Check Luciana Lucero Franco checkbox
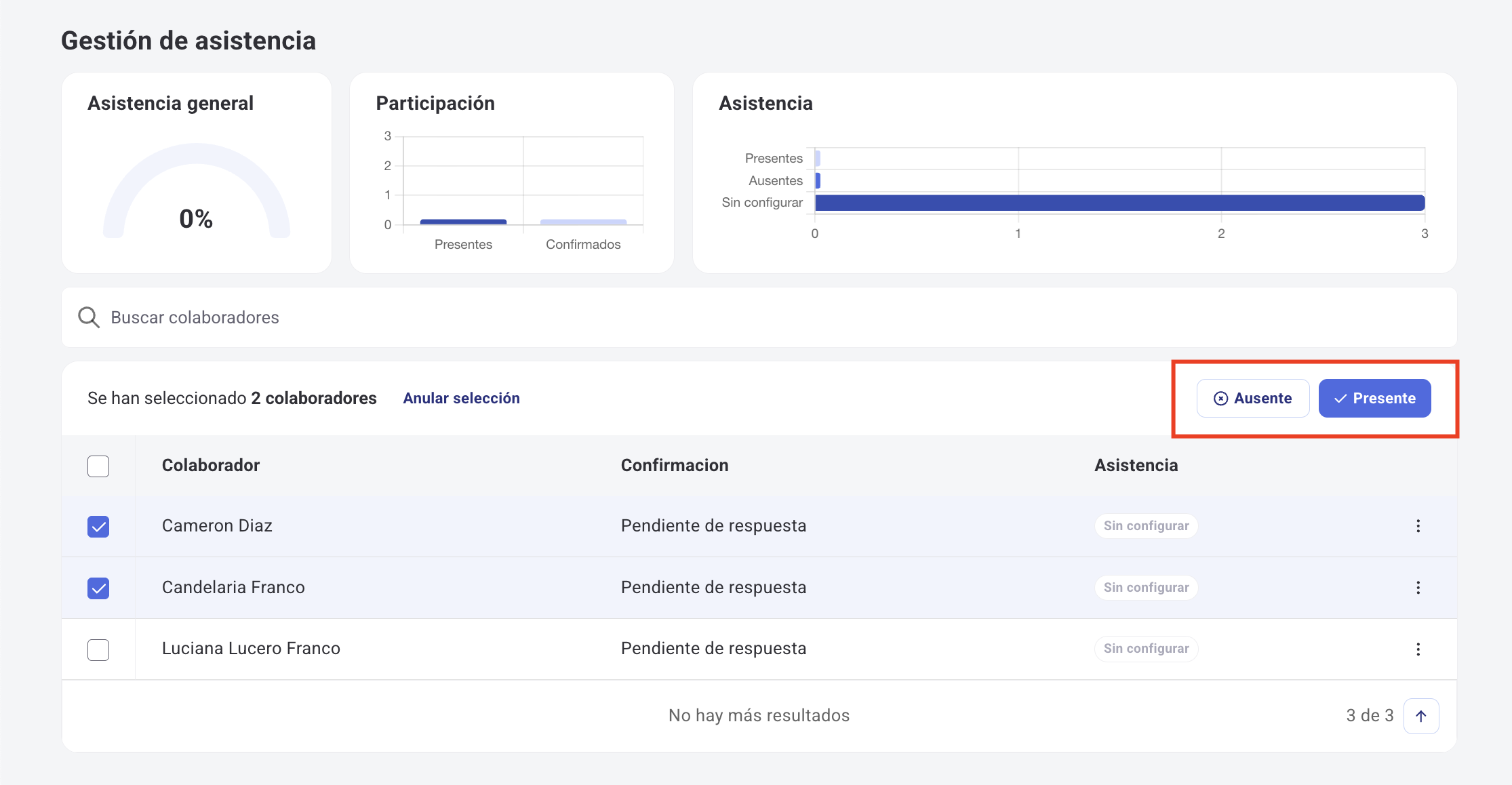Image resolution: width=1512 pixels, height=785 pixels. pyautogui.click(x=98, y=649)
